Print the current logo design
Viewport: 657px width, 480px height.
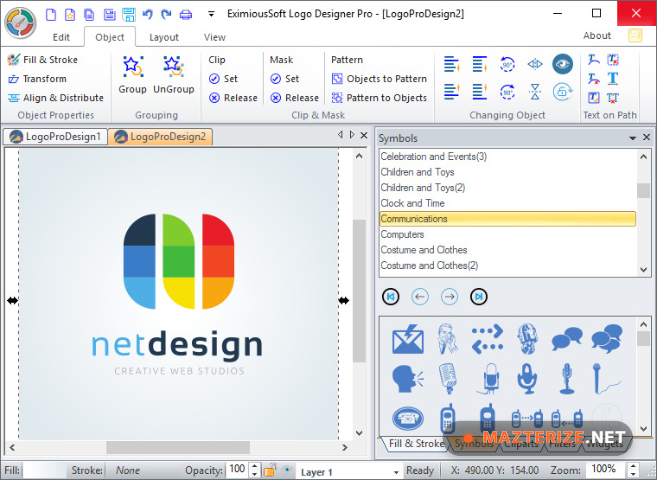pos(186,15)
